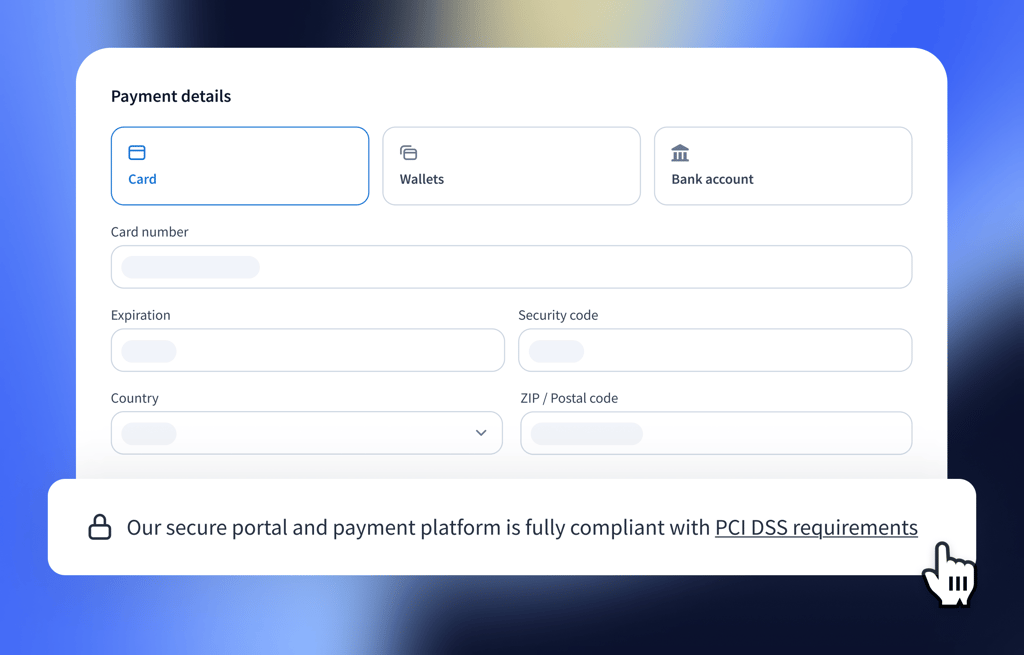Click the "Payment details" heading
The width and height of the screenshot is (1024, 655).
coord(171,96)
